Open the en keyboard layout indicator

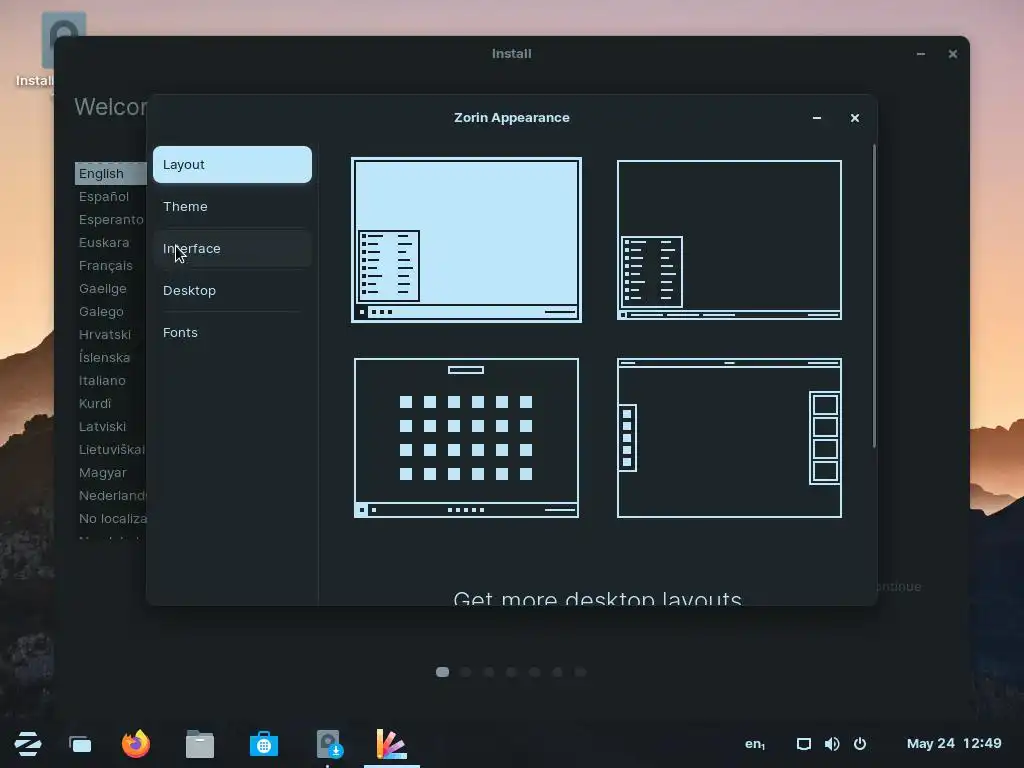tap(755, 744)
